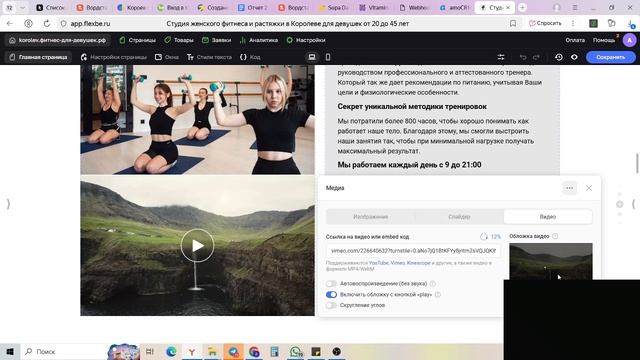Screen dimensions: 640x360
Task: Click the Секрет уникальной методики тренировок heading
Action: [x=412, y=107]
